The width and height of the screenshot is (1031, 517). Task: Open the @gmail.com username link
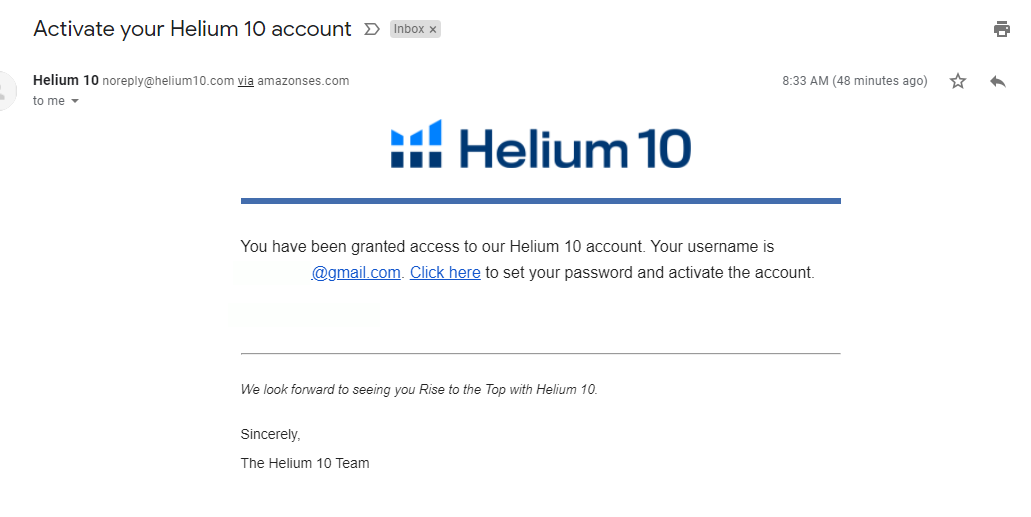coord(356,272)
